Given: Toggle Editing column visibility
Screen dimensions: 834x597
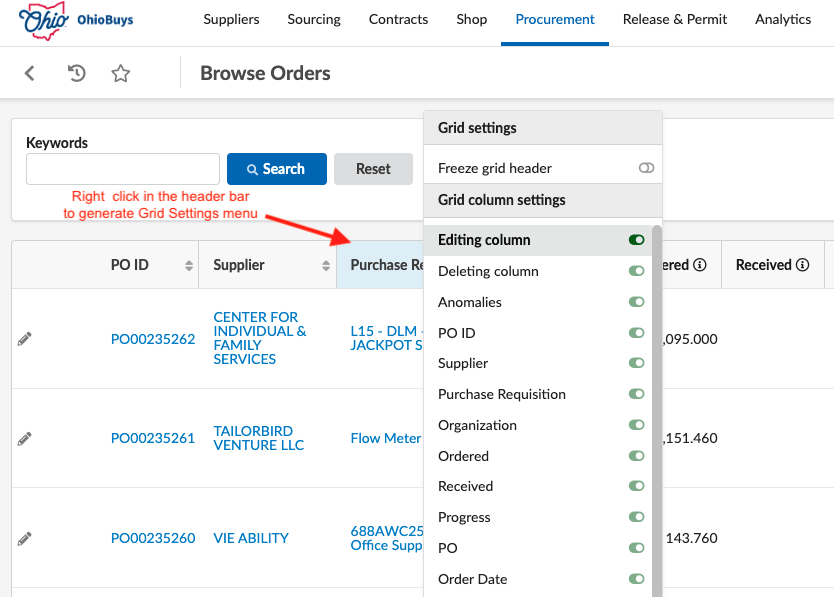Looking at the screenshot, I should (x=636, y=240).
